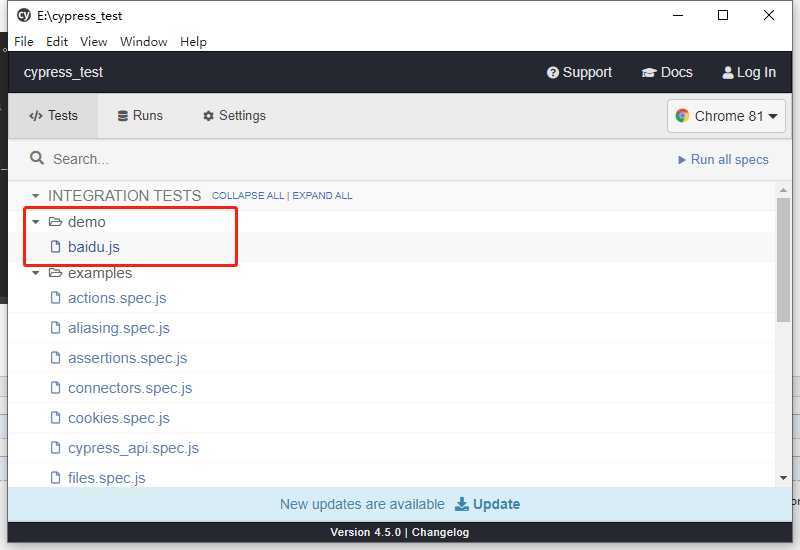Click the Changelog link
The height and width of the screenshot is (550, 800).
(440, 532)
